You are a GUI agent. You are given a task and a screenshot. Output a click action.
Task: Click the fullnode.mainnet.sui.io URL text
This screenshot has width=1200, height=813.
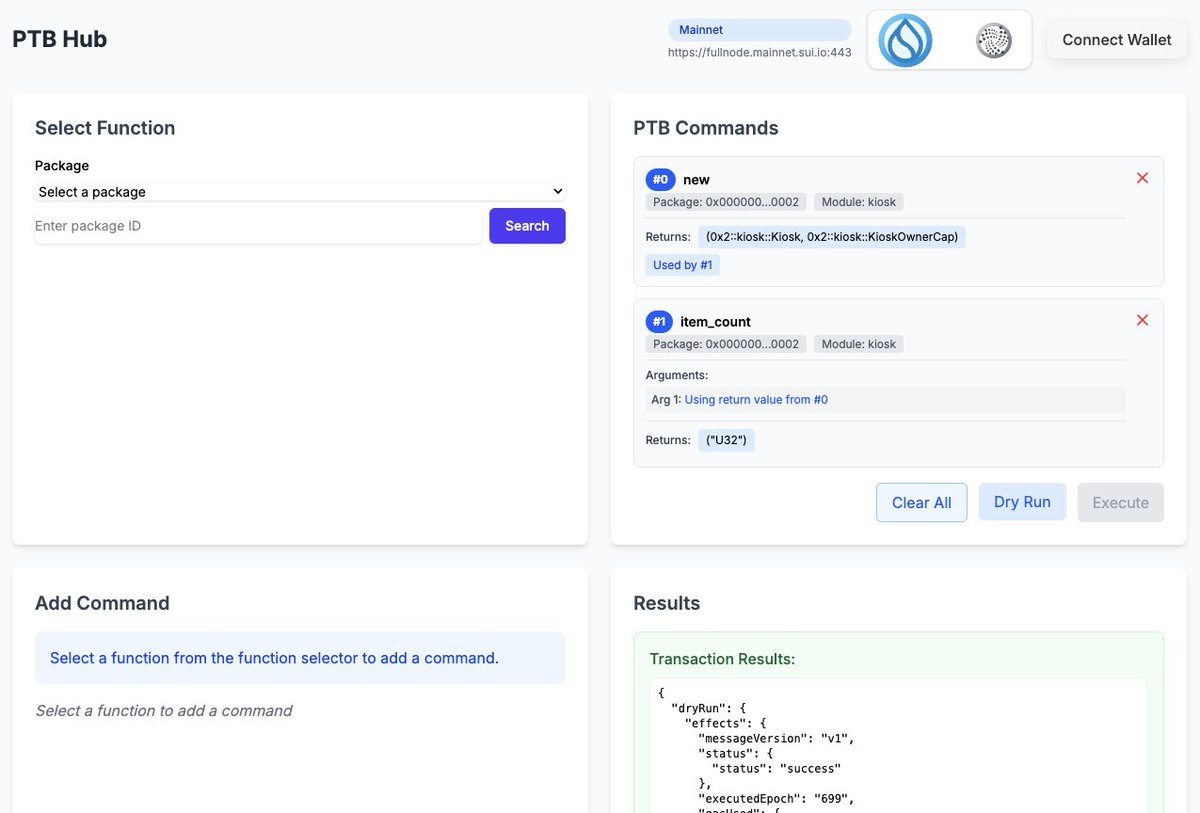760,52
